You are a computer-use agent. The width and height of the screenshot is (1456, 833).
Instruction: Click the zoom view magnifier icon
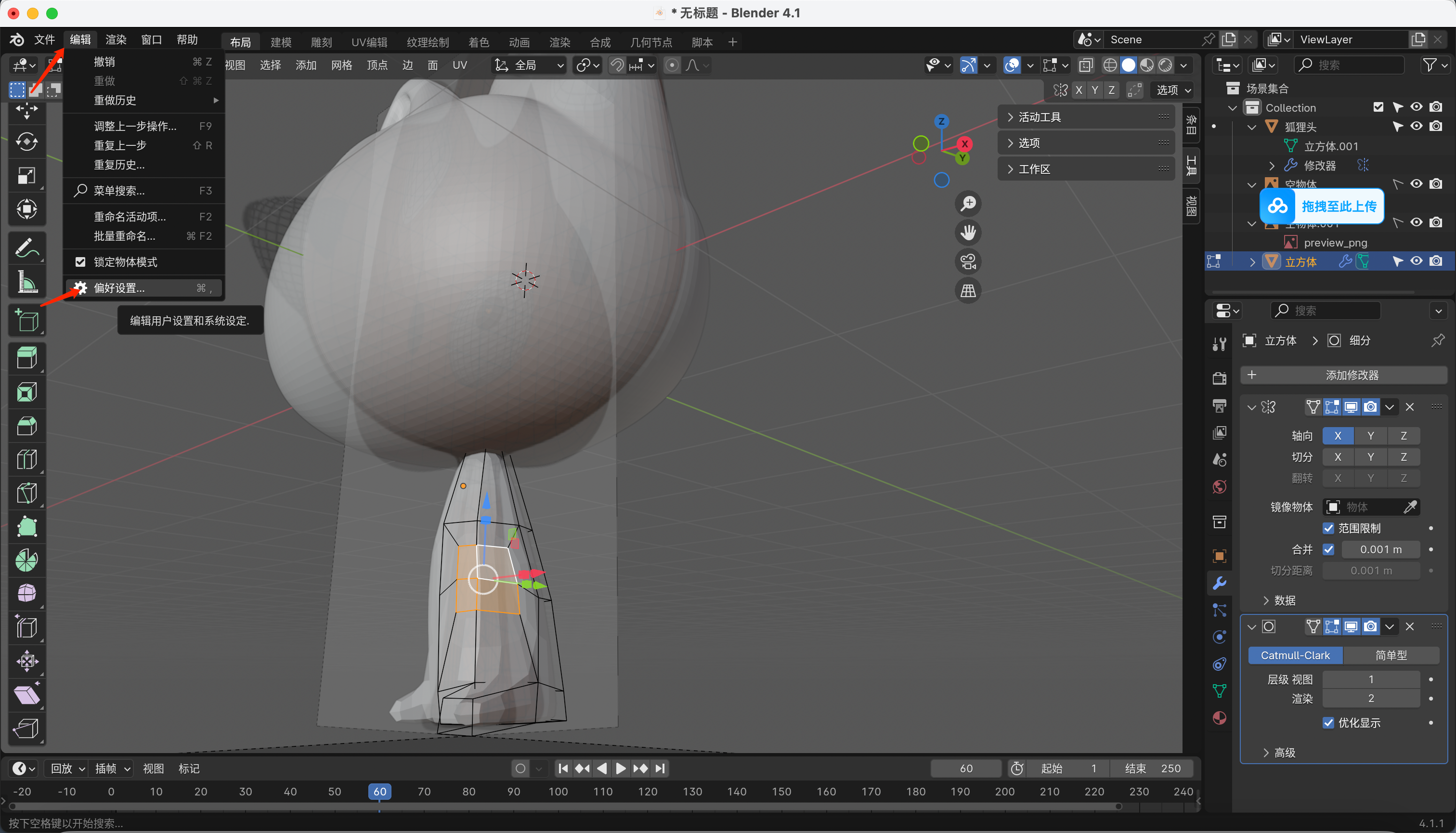pyautogui.click(x=968, y=204)
